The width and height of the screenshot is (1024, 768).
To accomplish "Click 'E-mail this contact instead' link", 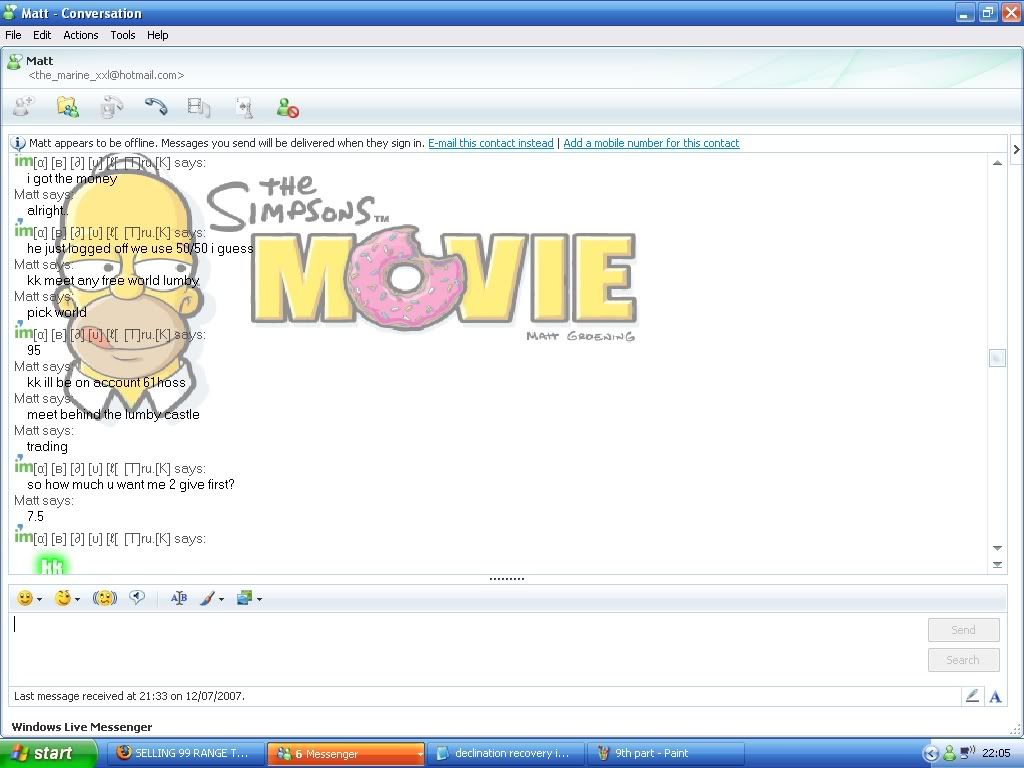I will (490, 143).
